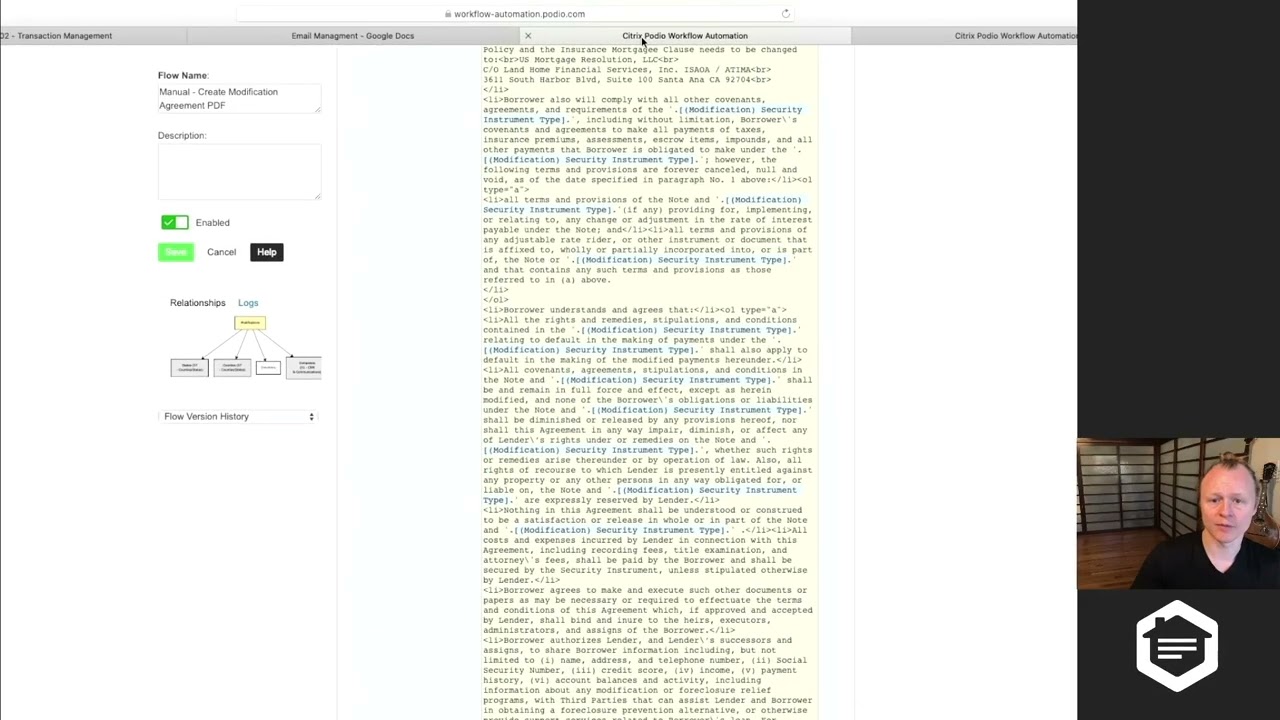Click the Enabled label text
The image size is (1280, 720).
click(x=212, y=223)
